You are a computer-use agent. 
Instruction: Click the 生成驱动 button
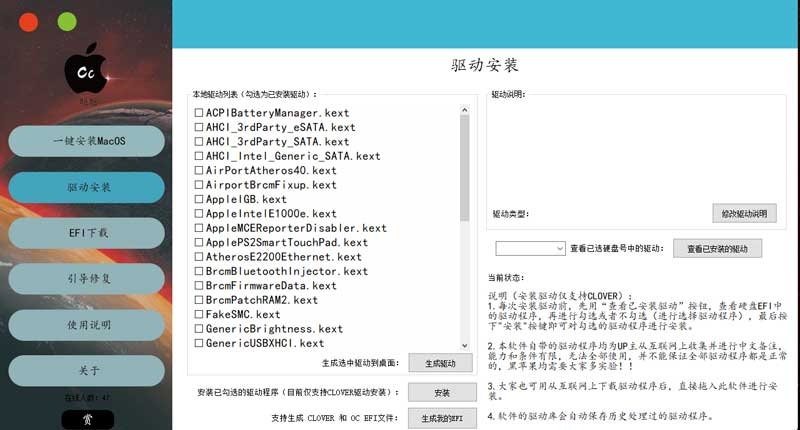440,363
